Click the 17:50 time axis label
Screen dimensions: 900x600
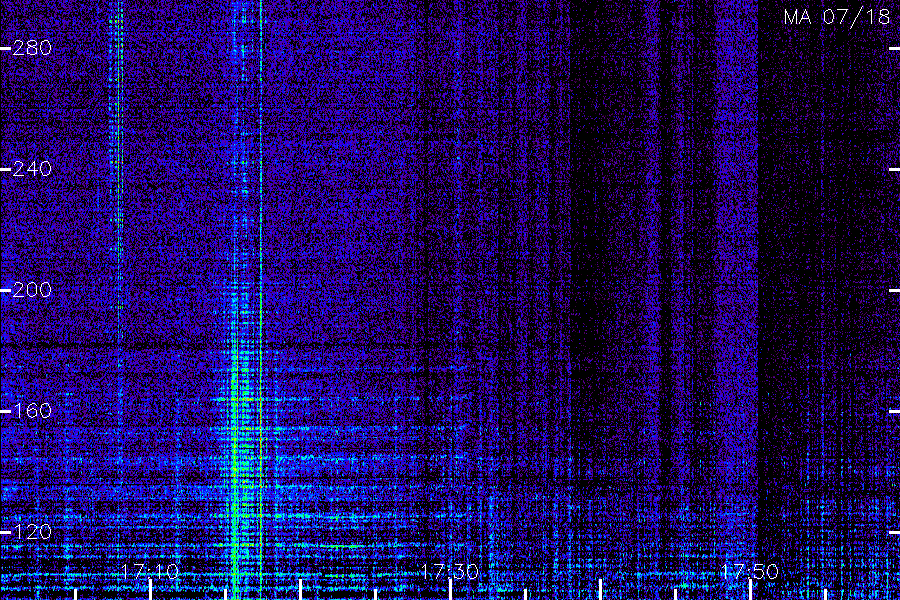750,572
